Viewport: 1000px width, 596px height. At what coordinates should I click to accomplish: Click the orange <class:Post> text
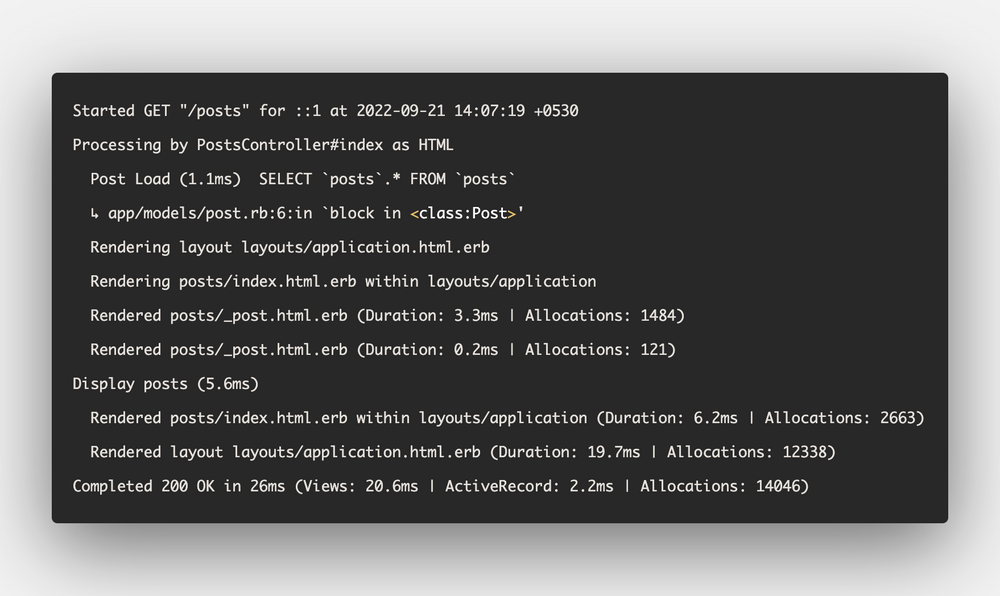pyautogui.click(x=463, y=214)
